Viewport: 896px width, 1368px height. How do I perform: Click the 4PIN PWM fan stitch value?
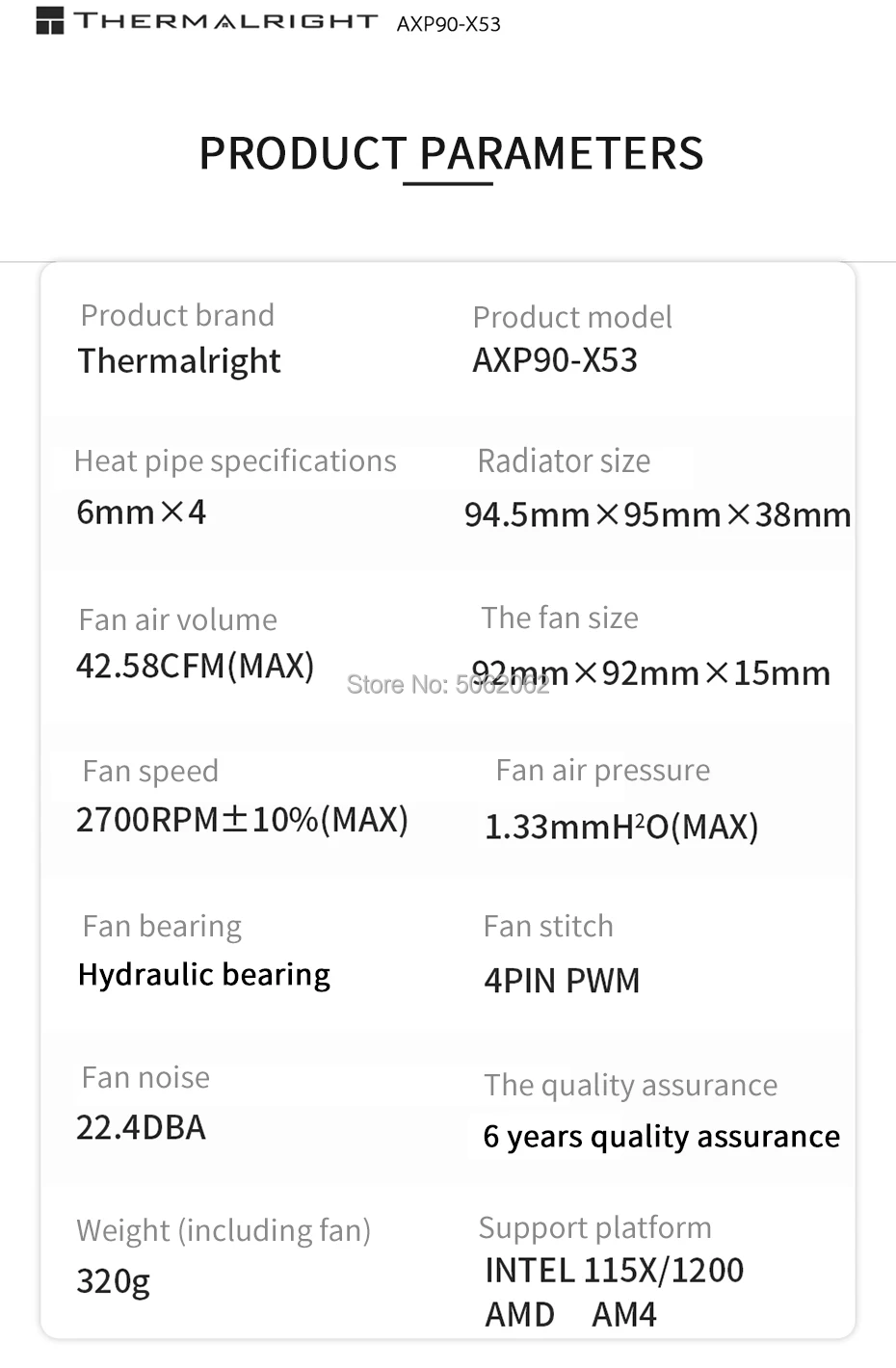coord(562,981)
